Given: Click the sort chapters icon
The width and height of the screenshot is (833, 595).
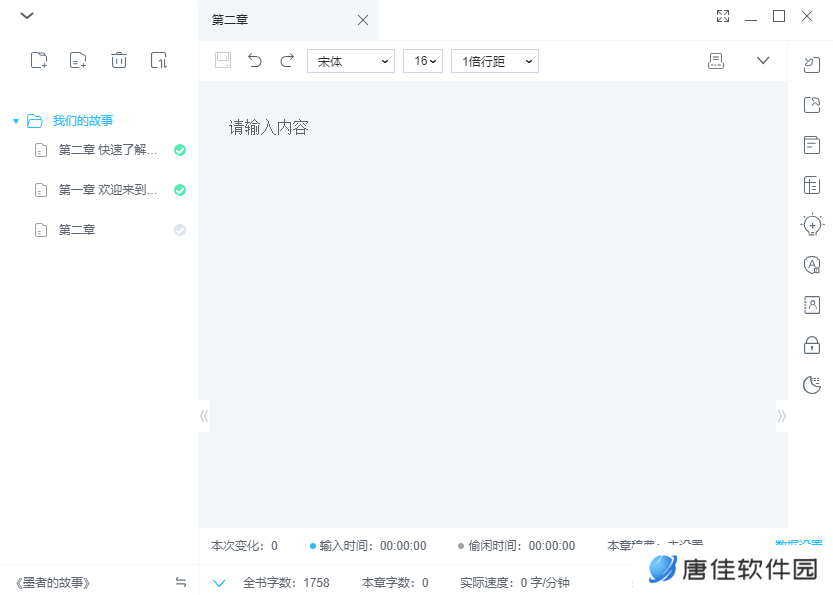Looking at the screenshot, I should 159,60.
